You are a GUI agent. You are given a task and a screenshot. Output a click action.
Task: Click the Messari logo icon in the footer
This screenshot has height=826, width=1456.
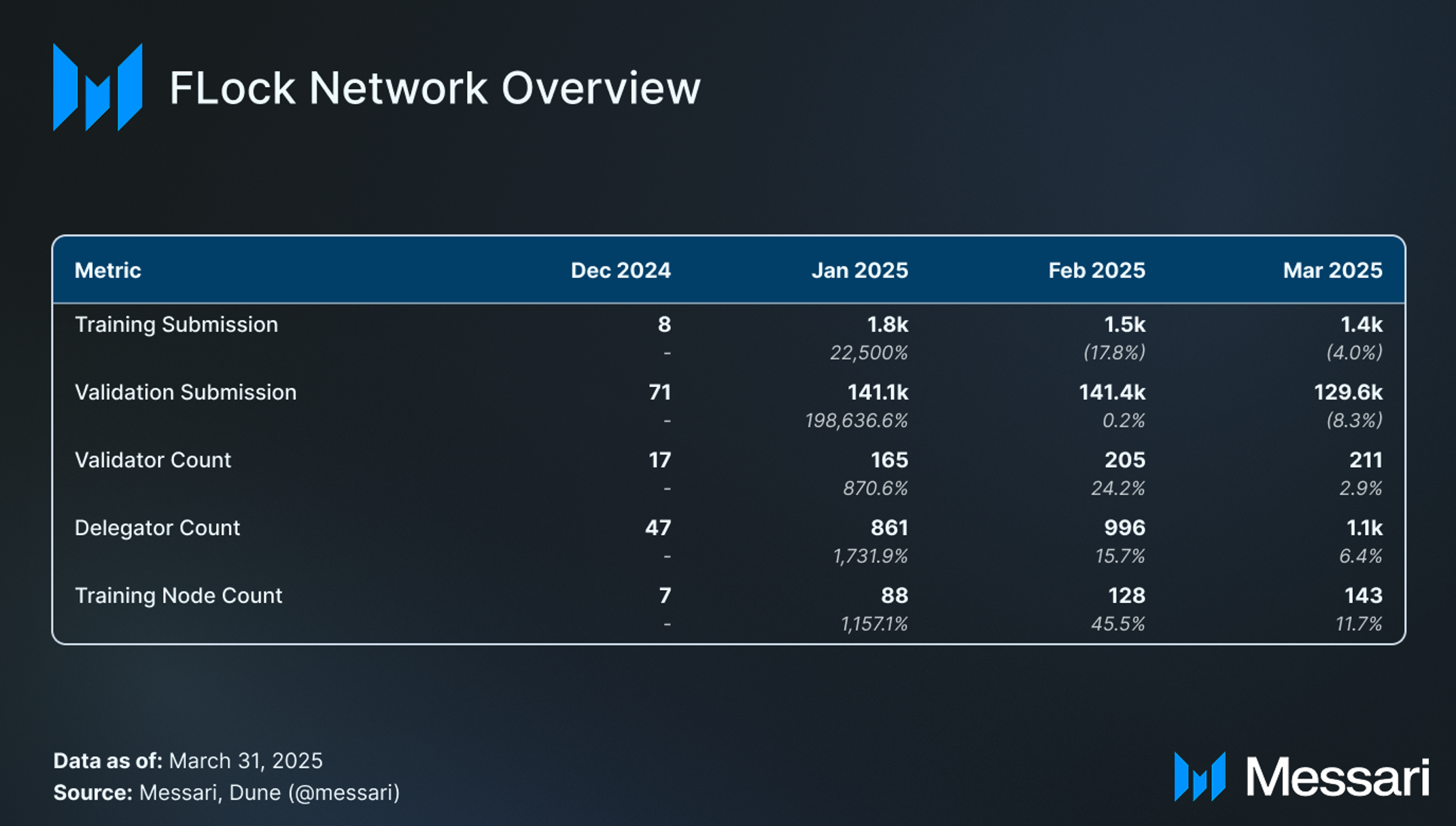(x=1200, y=776)
